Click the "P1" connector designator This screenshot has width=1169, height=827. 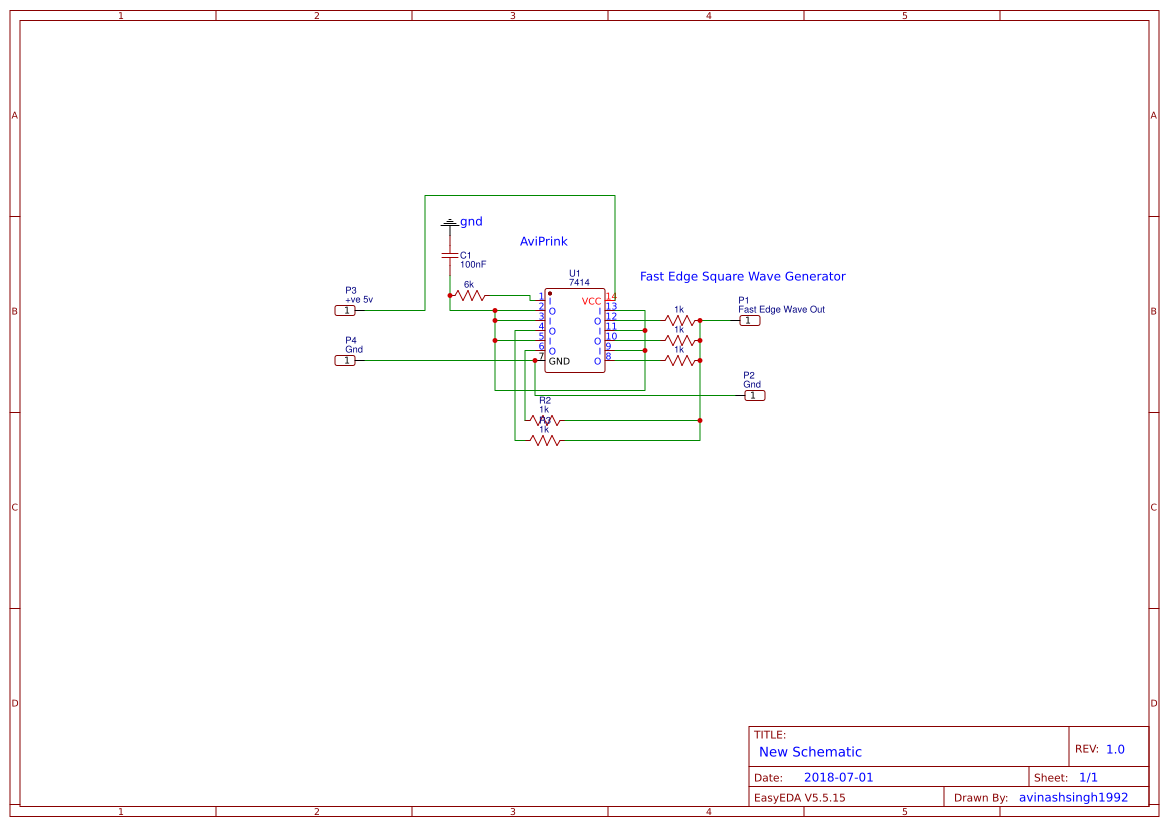(x=744, y=301)
